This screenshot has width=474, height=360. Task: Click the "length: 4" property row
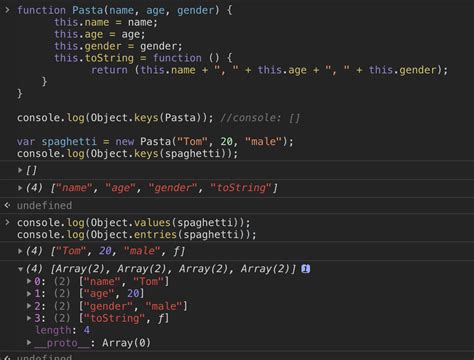[62, 330]
